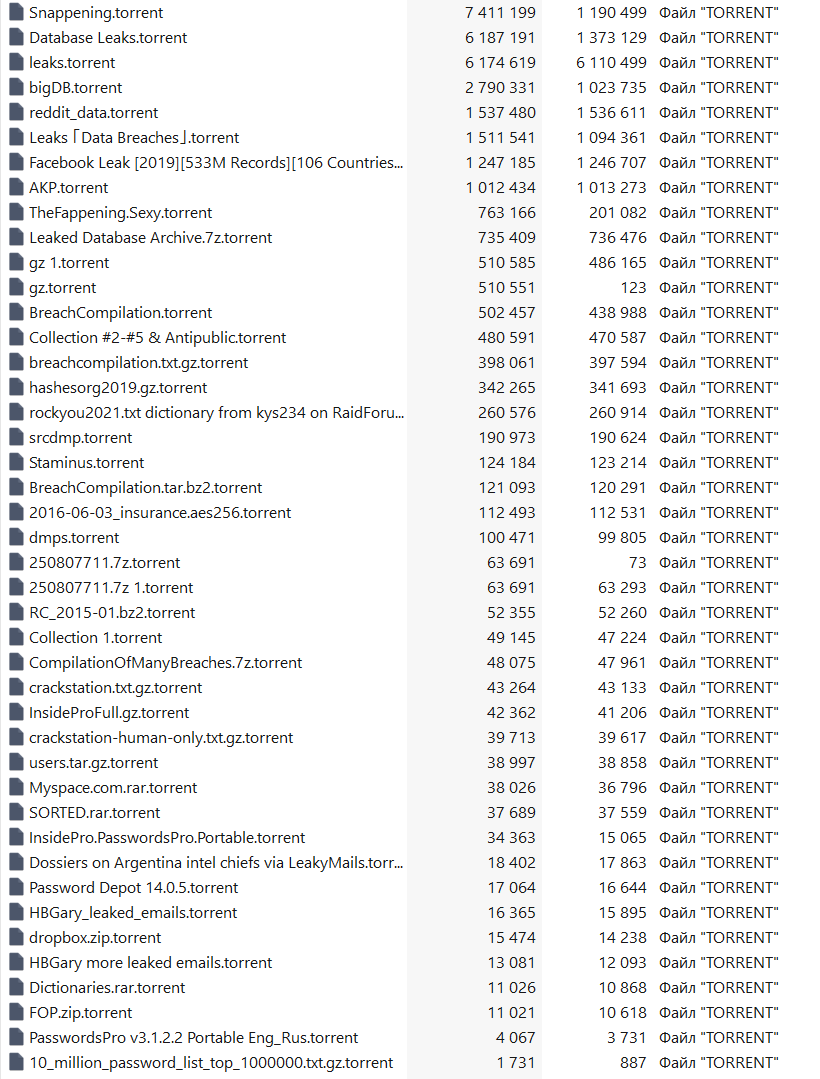Select the icon of reddit_data.torrent
The width and height of the screenshot is (820, 1079).
click(17, 113)
